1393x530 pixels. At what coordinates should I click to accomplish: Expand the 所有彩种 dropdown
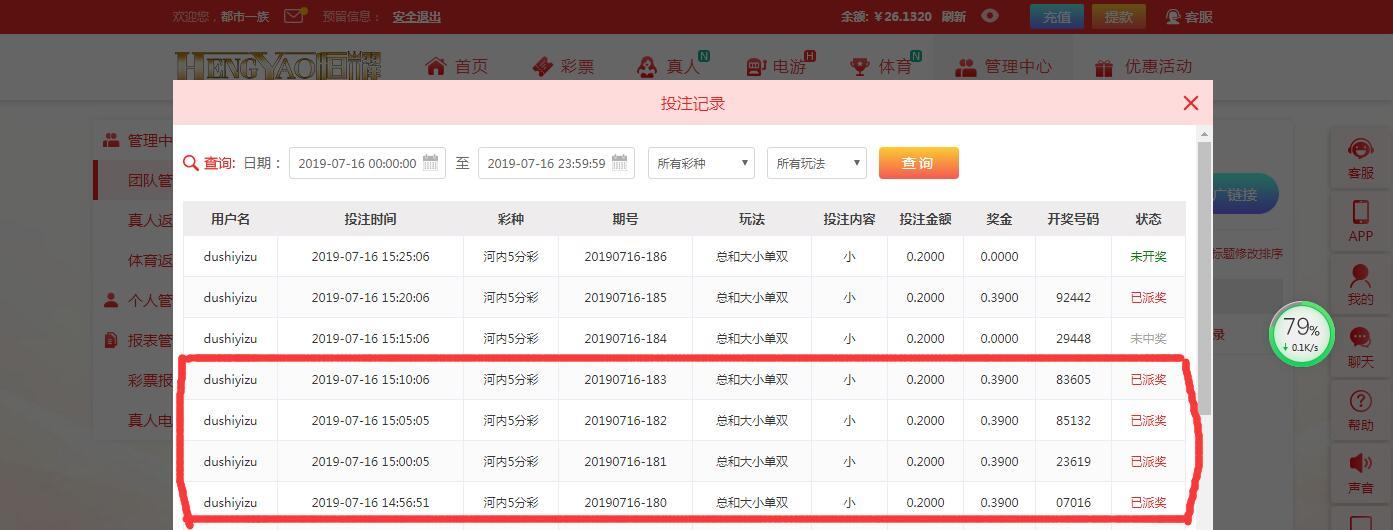click(701, 163)
